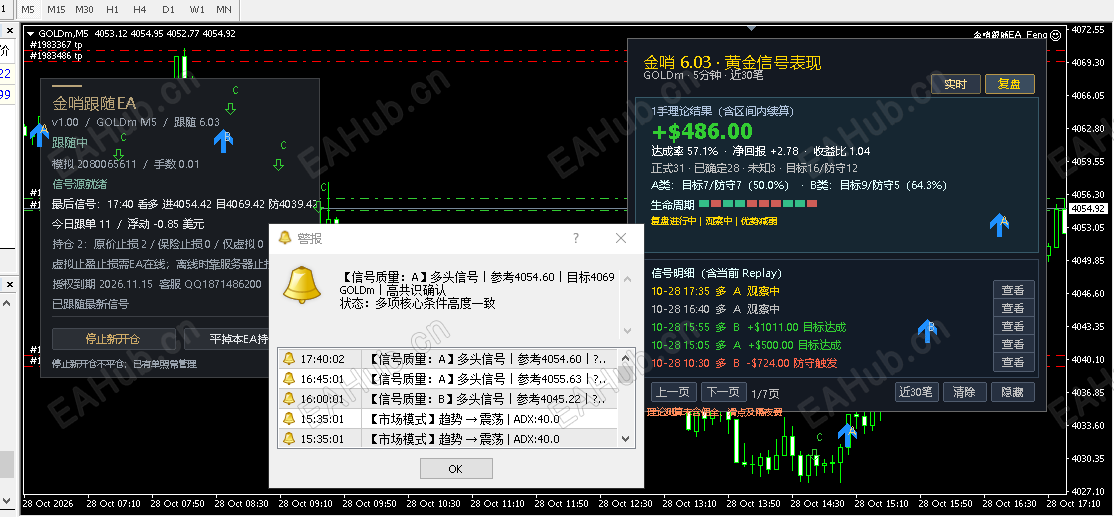Switch chart to H1 timeframe
The width and height of the screenshot is (1114, 517).
tap(112, 9)
